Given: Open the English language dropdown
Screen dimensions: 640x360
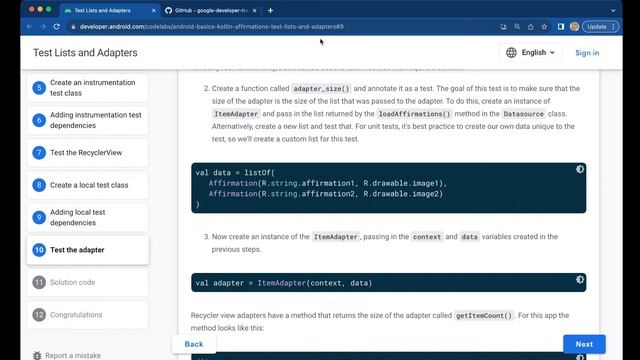Looking at the screenshot, I should coord(531,52).
